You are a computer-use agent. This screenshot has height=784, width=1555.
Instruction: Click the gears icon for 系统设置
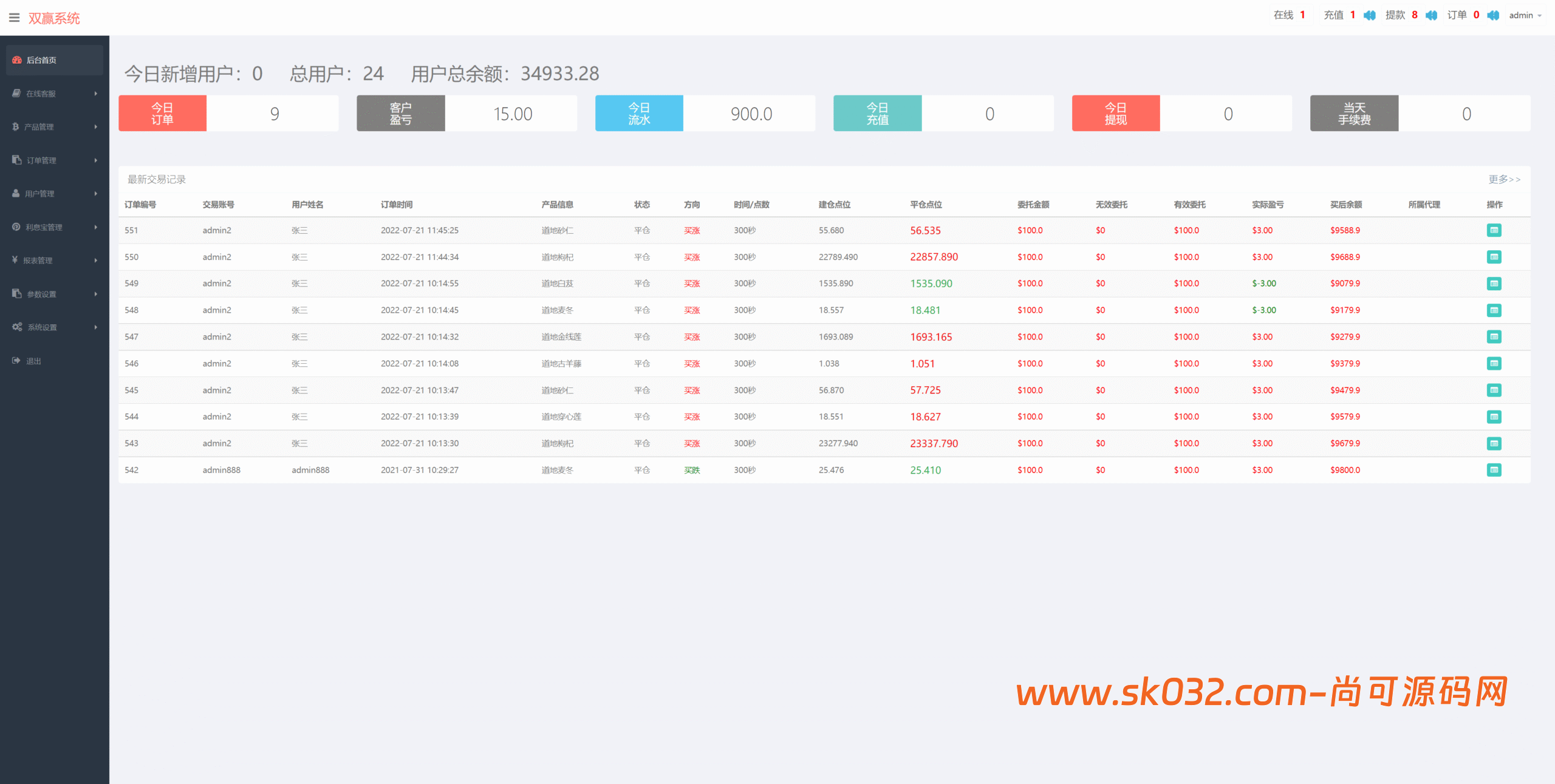coord(16,327)
